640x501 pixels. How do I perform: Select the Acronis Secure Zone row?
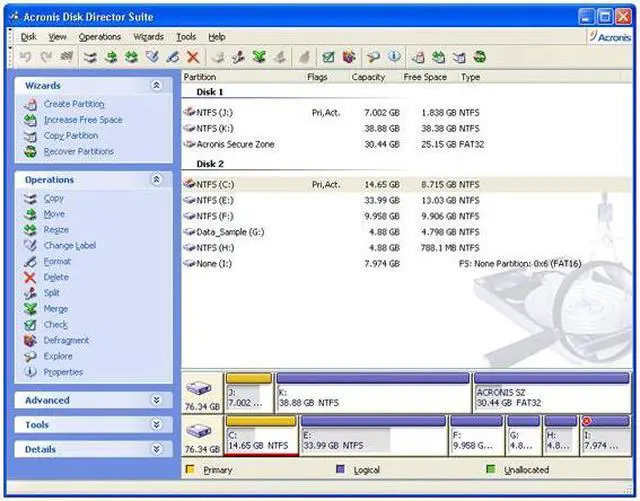pos(407,145)
